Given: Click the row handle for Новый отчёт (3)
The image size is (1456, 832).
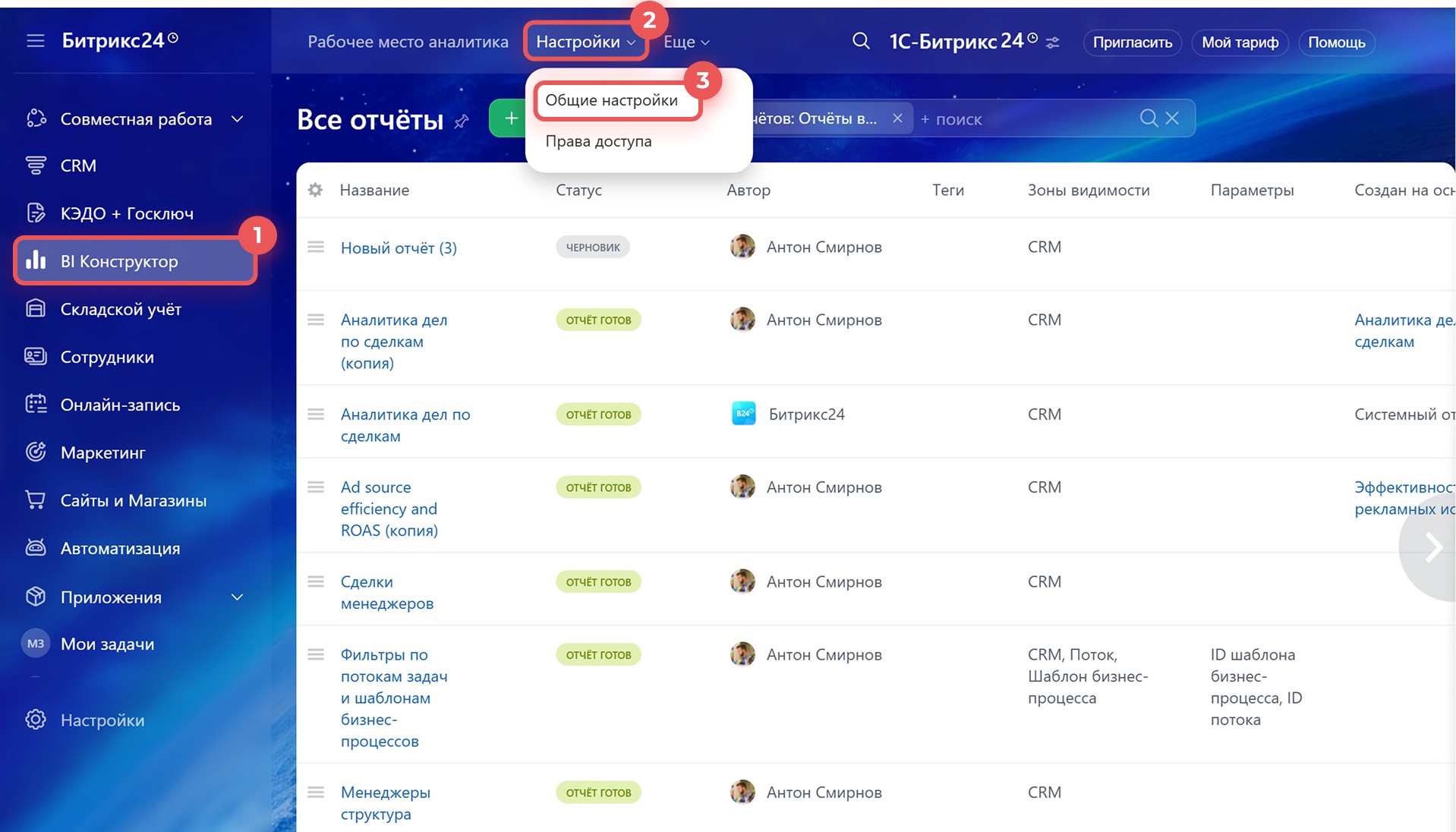Looking at the screenshot, I should (x=316, y=247).
